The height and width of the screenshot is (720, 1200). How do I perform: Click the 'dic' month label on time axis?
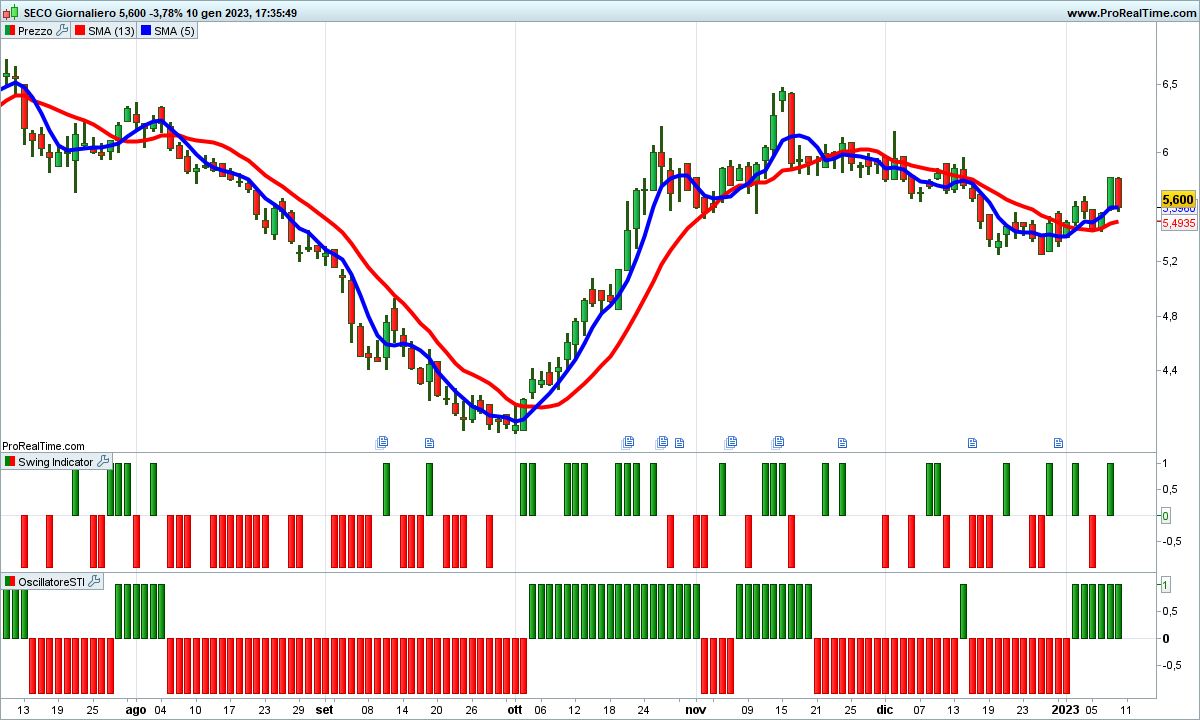click(x=885, y=709)
